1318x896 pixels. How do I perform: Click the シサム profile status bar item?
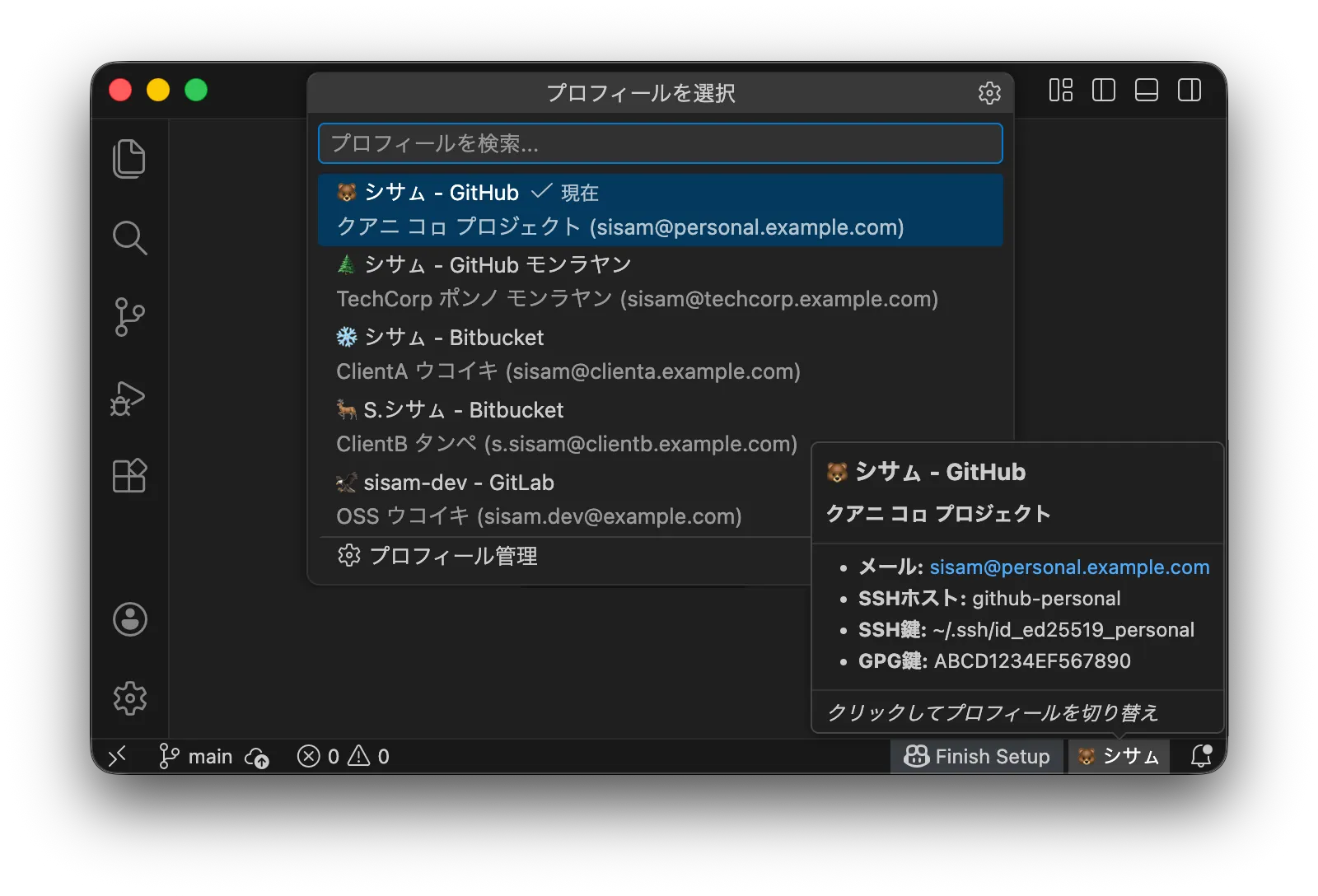point(1119,756)
